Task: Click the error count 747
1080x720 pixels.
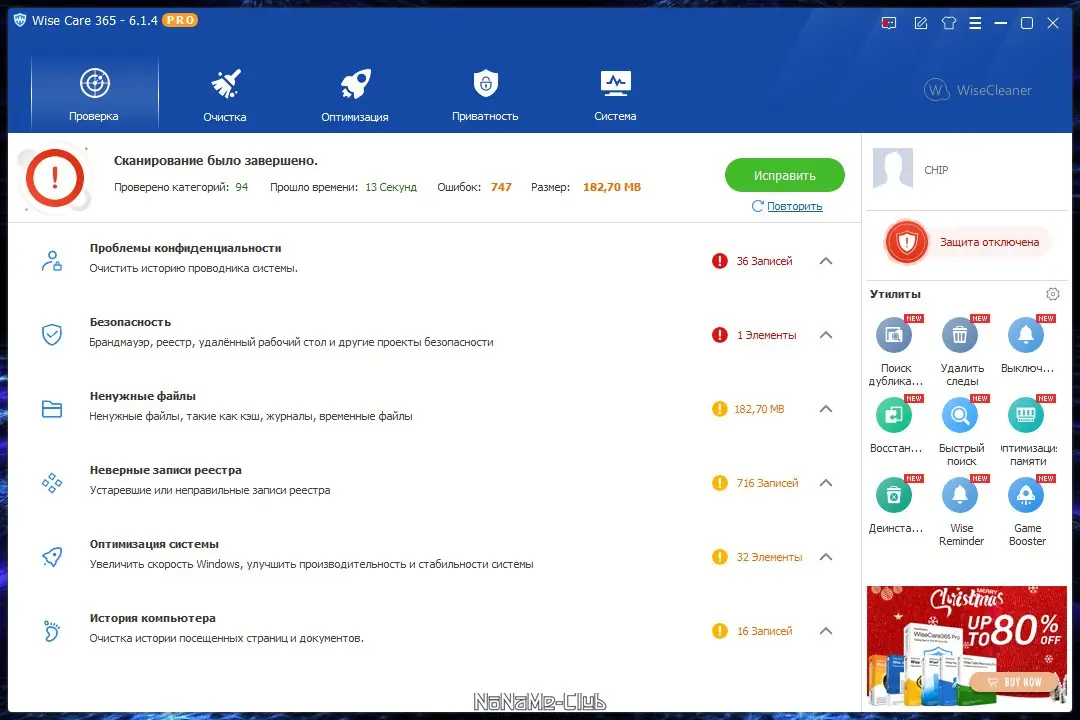Action: pyautogui.click(x=501, y=187)
